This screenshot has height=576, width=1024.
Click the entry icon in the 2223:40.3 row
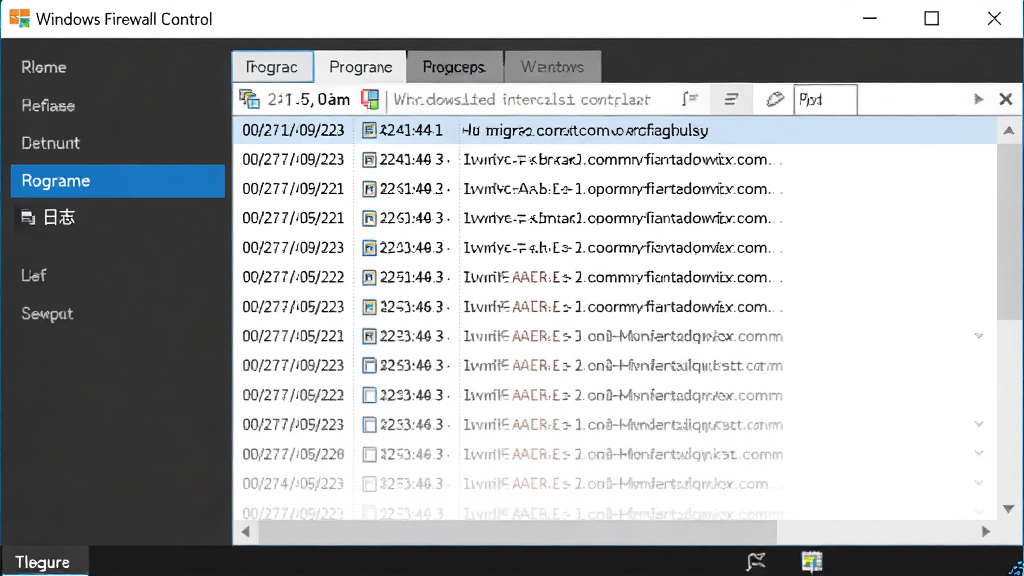pos(369,336)
